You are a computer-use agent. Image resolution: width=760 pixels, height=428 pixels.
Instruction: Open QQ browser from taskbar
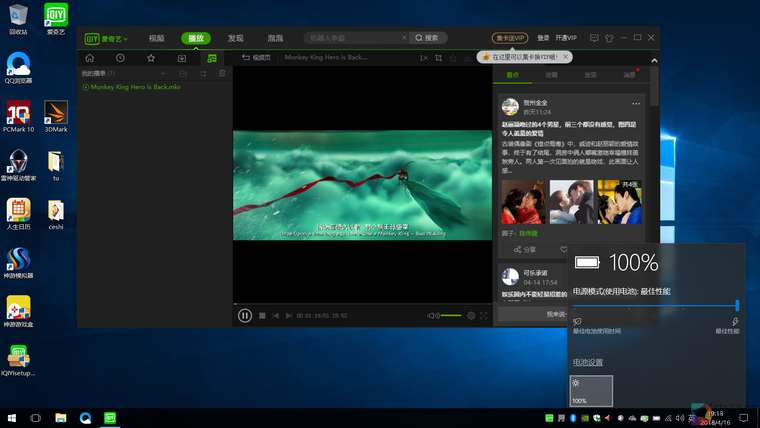(x=85, y=418)
